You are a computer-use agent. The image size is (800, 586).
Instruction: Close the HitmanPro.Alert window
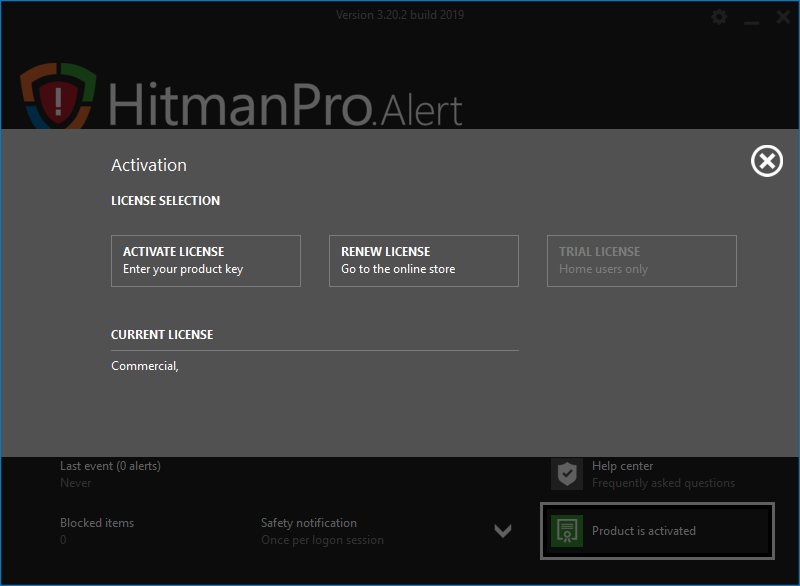click(783, 17)
